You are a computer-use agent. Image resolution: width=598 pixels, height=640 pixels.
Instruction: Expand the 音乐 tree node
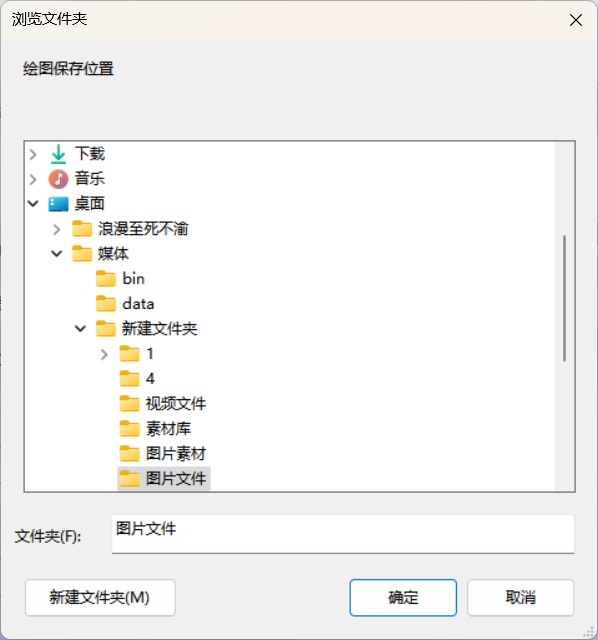33,179
